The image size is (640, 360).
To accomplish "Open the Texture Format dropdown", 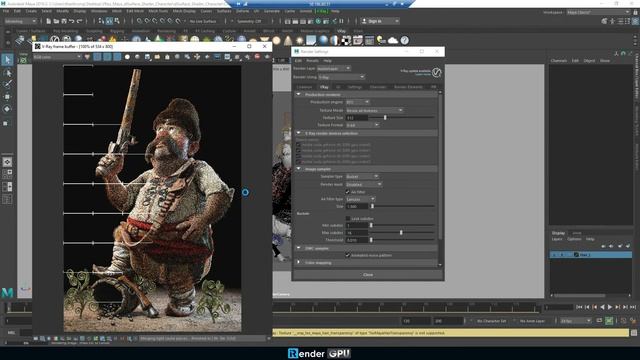I will 362,125.
